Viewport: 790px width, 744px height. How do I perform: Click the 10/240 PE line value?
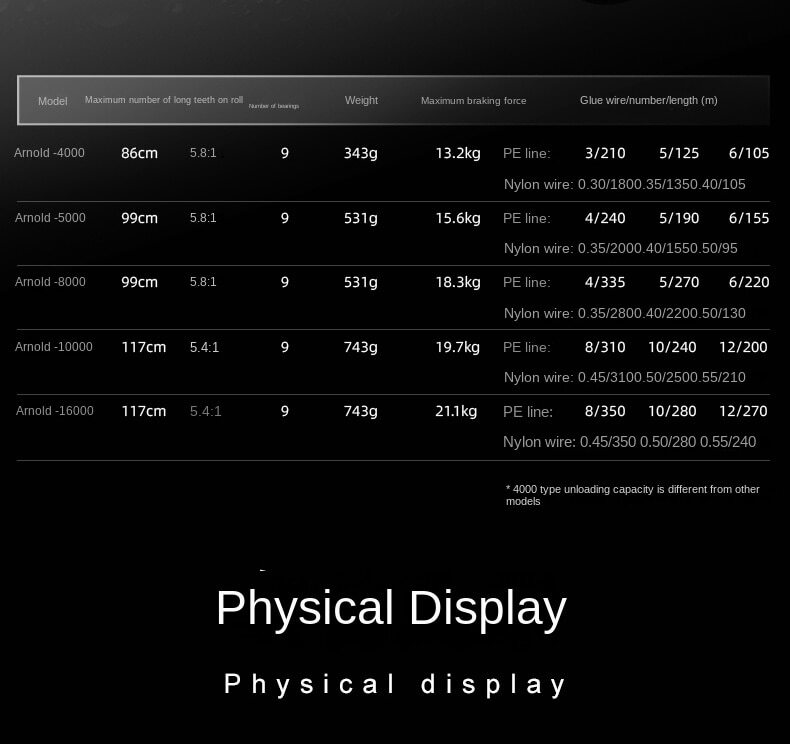[672, 347]
